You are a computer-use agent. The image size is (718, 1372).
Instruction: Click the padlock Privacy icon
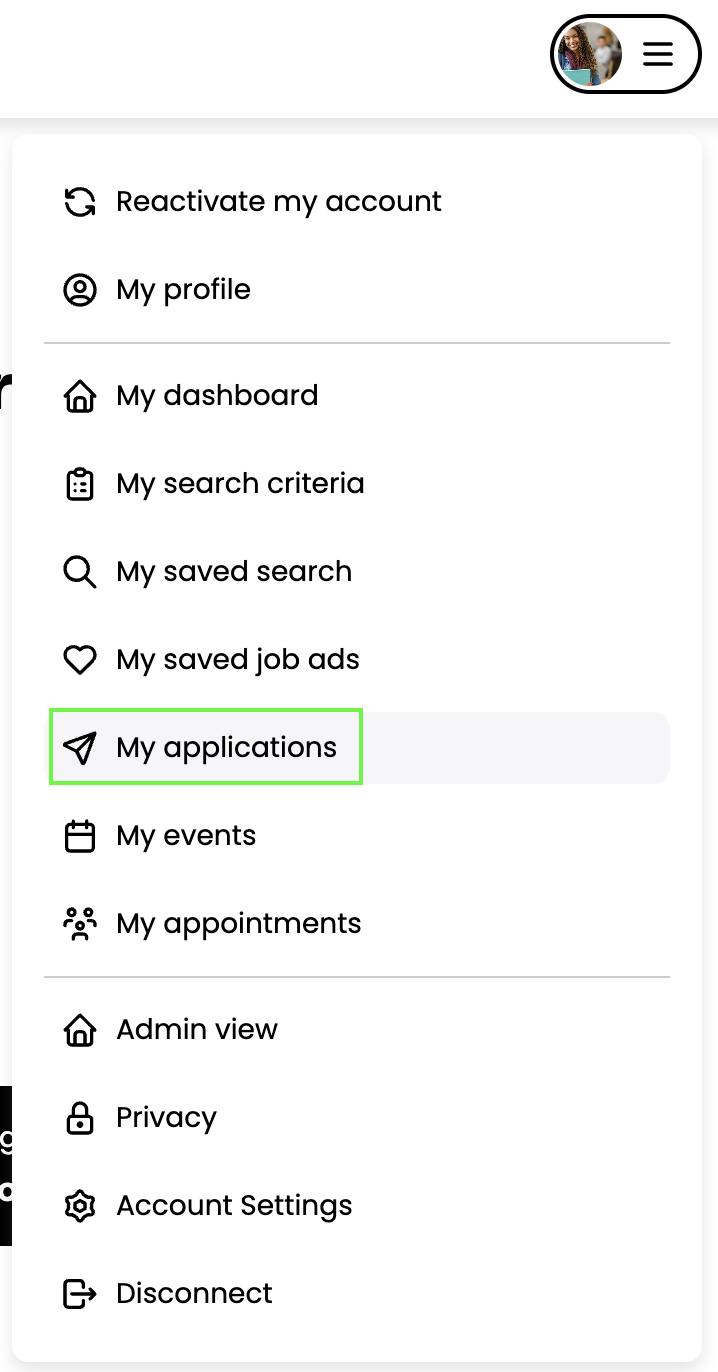[80, 1118]
